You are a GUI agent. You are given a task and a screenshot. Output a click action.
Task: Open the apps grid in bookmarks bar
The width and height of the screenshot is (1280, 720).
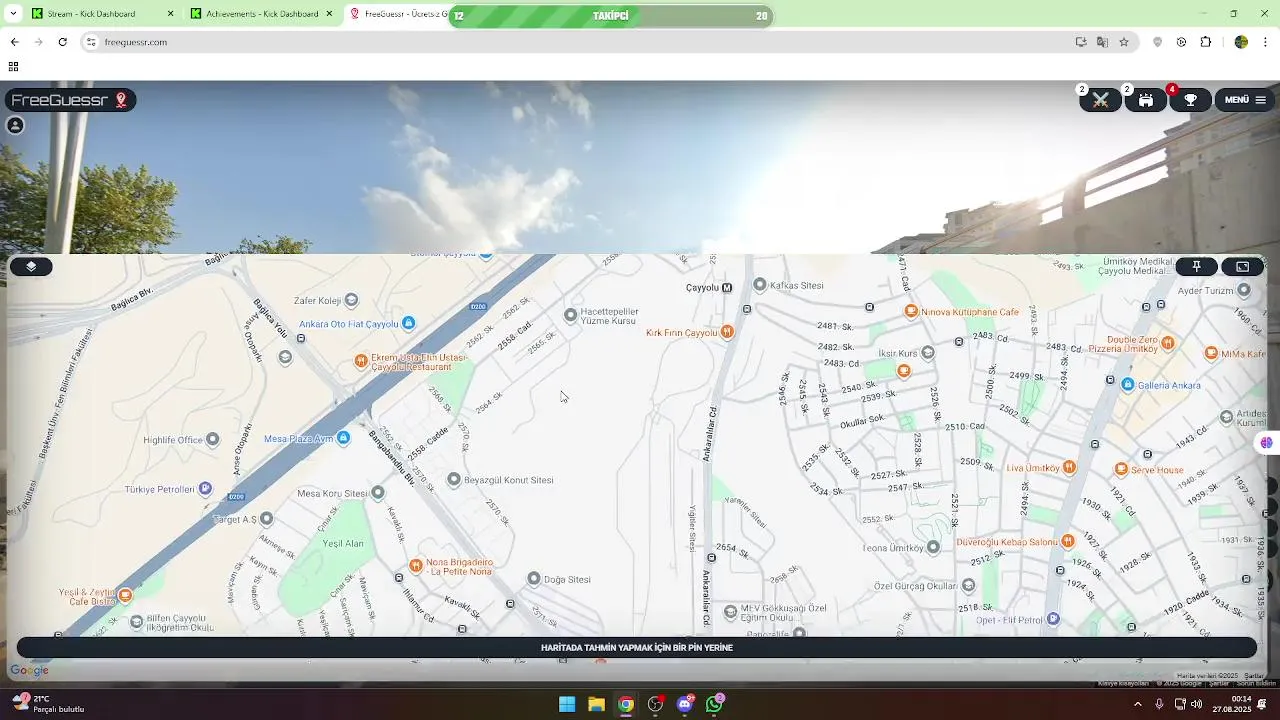[x=13, y=67]
